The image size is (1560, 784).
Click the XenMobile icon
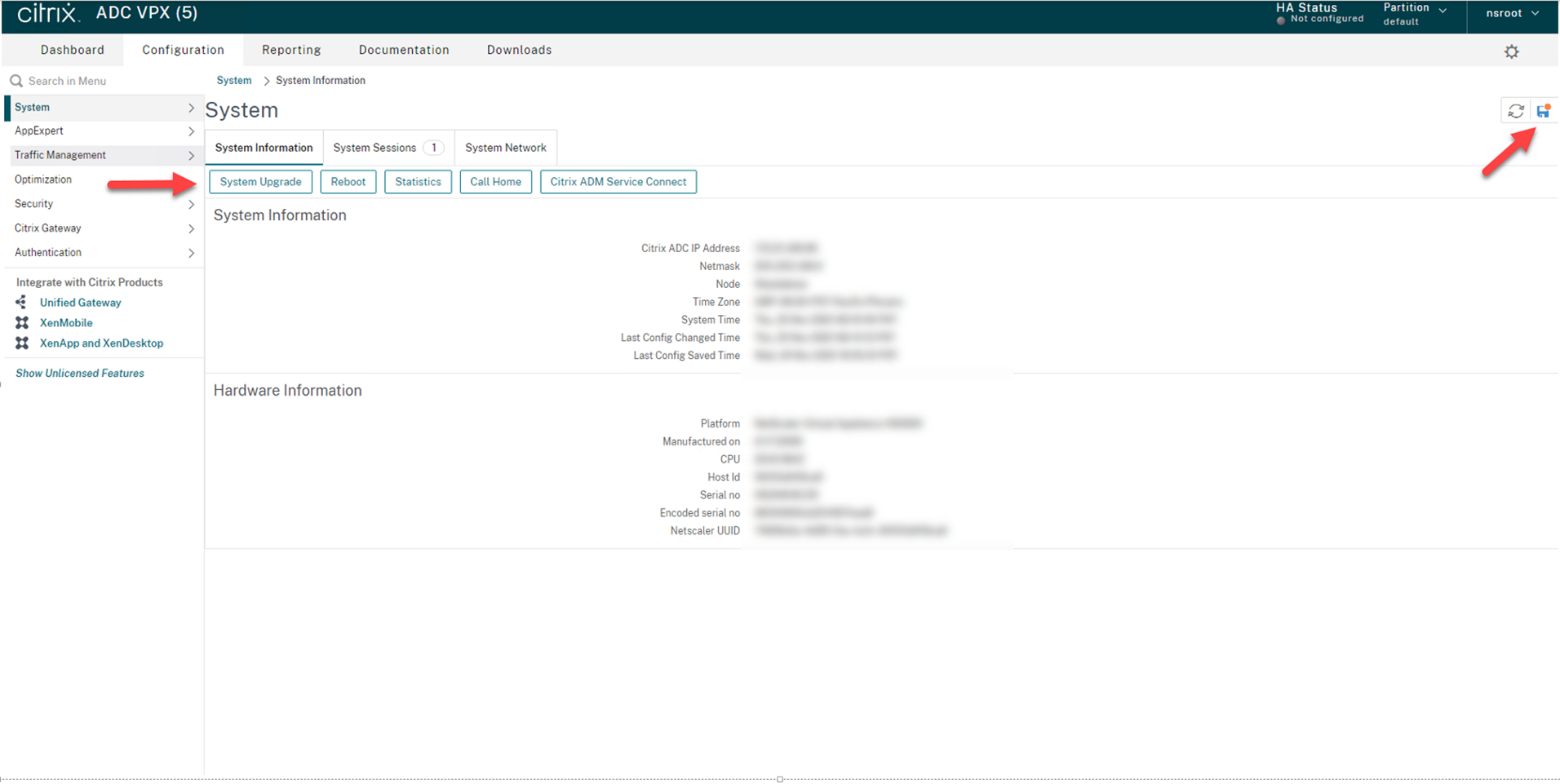tap(22, 322)
